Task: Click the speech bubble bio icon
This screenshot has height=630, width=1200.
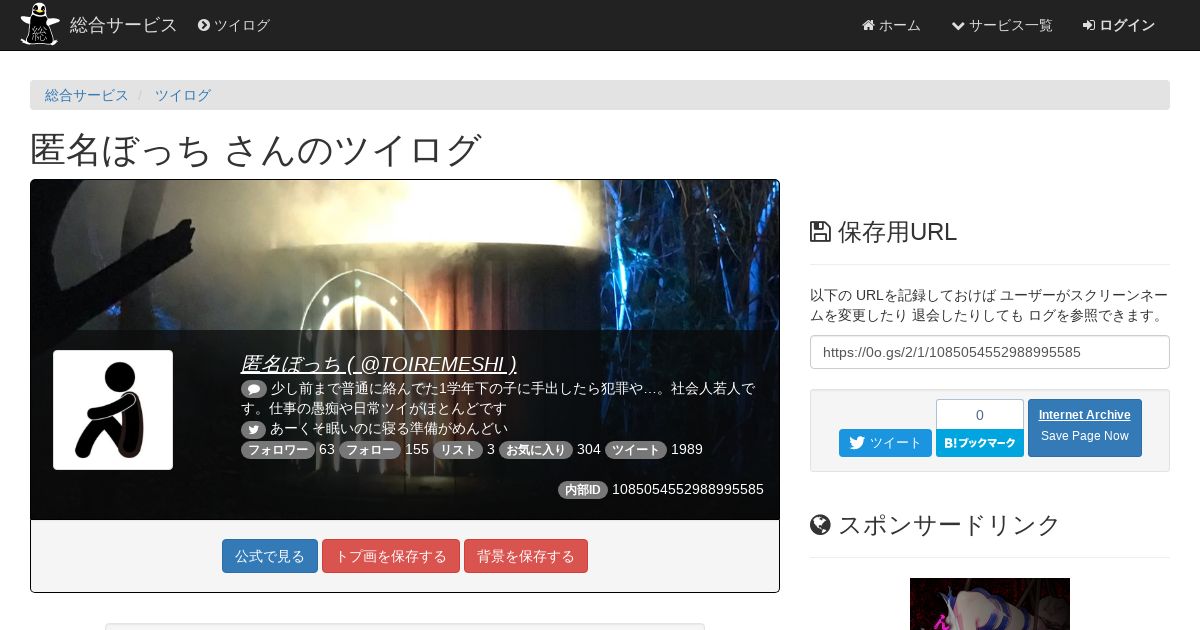Action: pyautogui.click(x=254, y=389)
